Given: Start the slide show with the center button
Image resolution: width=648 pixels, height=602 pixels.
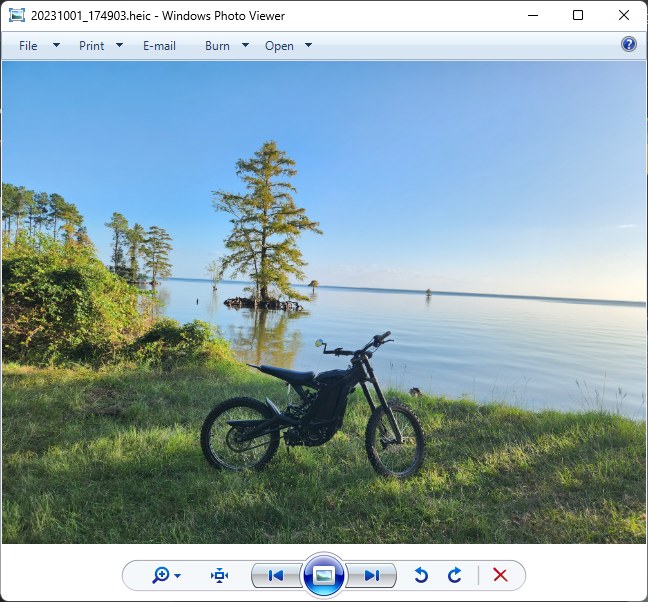Looking at the screenshot, I should tap(324, 575).
